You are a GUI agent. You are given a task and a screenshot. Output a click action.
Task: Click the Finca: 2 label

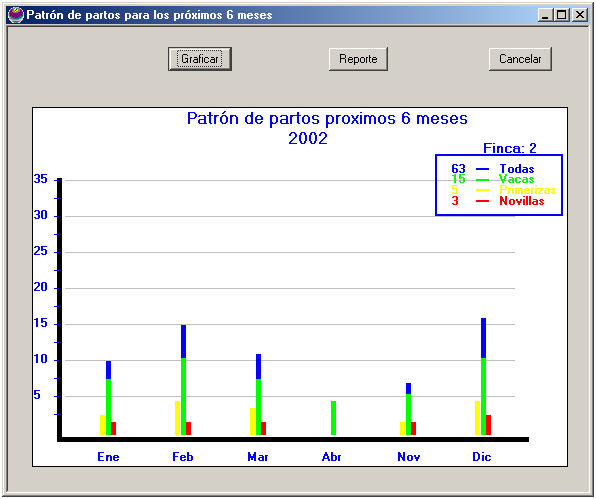pyautogui.click(x=510, y=148)
